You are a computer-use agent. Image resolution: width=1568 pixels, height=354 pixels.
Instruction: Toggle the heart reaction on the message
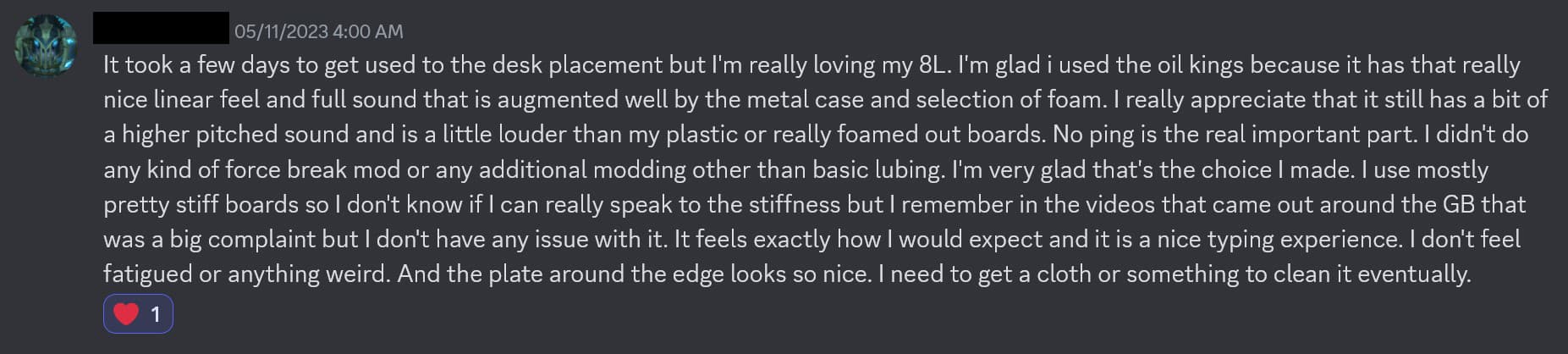[139, 314]
